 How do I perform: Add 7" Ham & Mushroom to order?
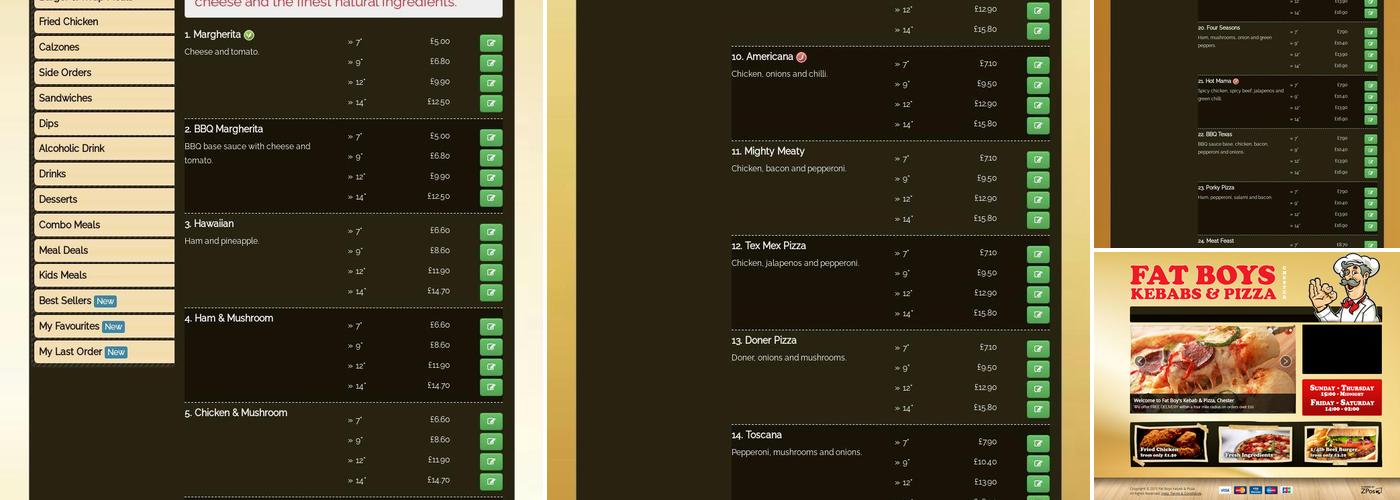point(491,327)
